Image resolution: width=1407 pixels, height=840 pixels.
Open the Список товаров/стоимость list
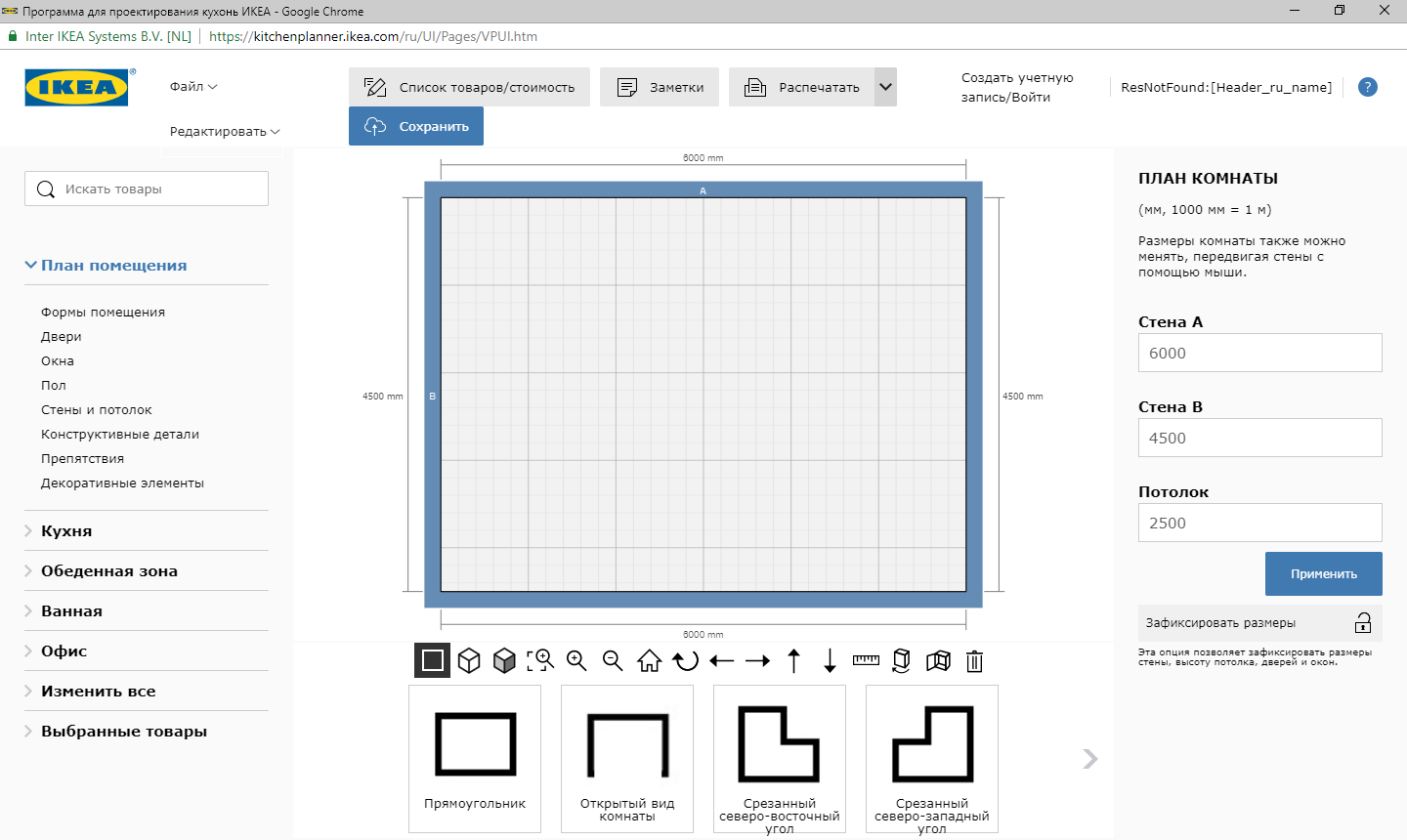469,87
